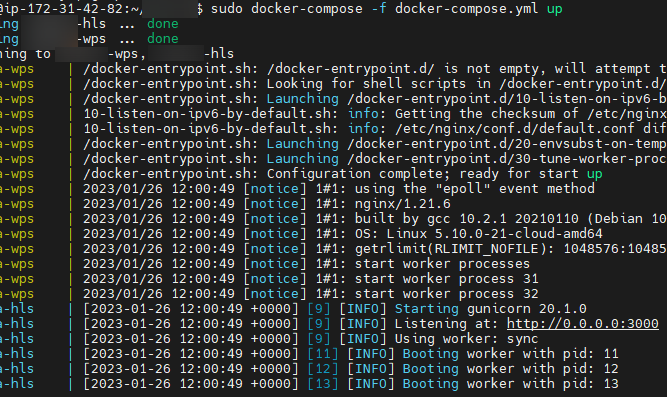This screenshot has height=397, width=667.
Task: Click the "sudo docker-compose -f docker-compose.yml up" command
Action: [x=386, y=9]
